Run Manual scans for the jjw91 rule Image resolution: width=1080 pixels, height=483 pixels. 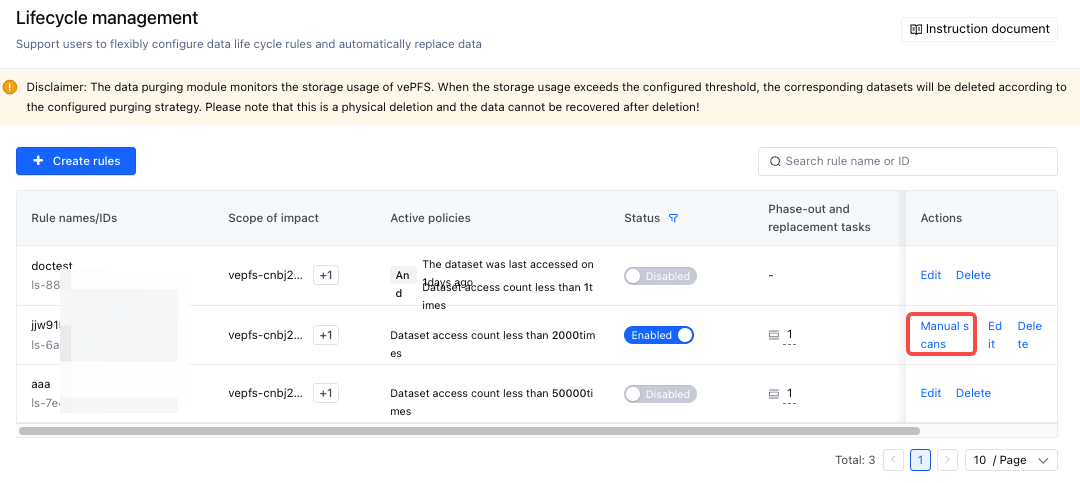944,335
